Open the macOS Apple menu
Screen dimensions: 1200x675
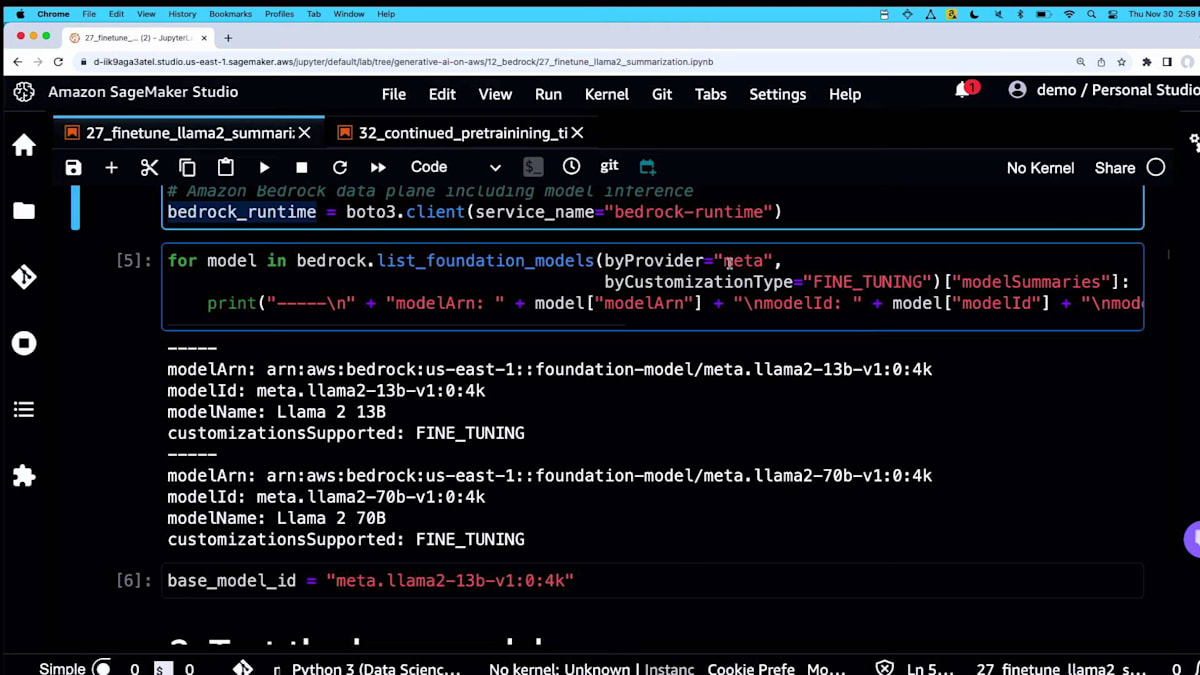tap(18, 14)
